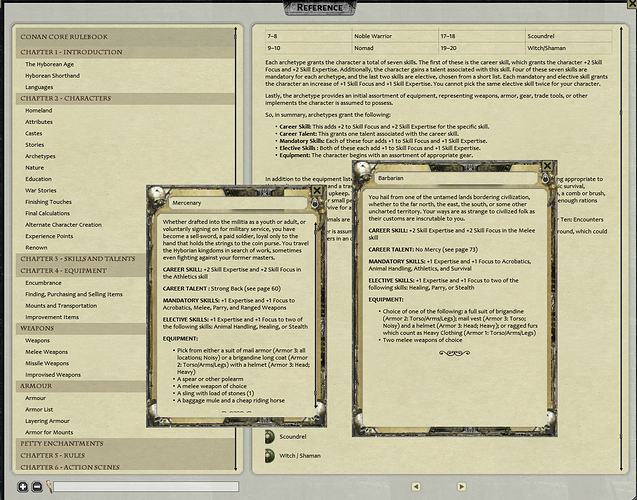637x500 pixels.
Task: Collapse Chapter 4 - Equipment section
Action: pyautogui.click(x=81, y=271)
